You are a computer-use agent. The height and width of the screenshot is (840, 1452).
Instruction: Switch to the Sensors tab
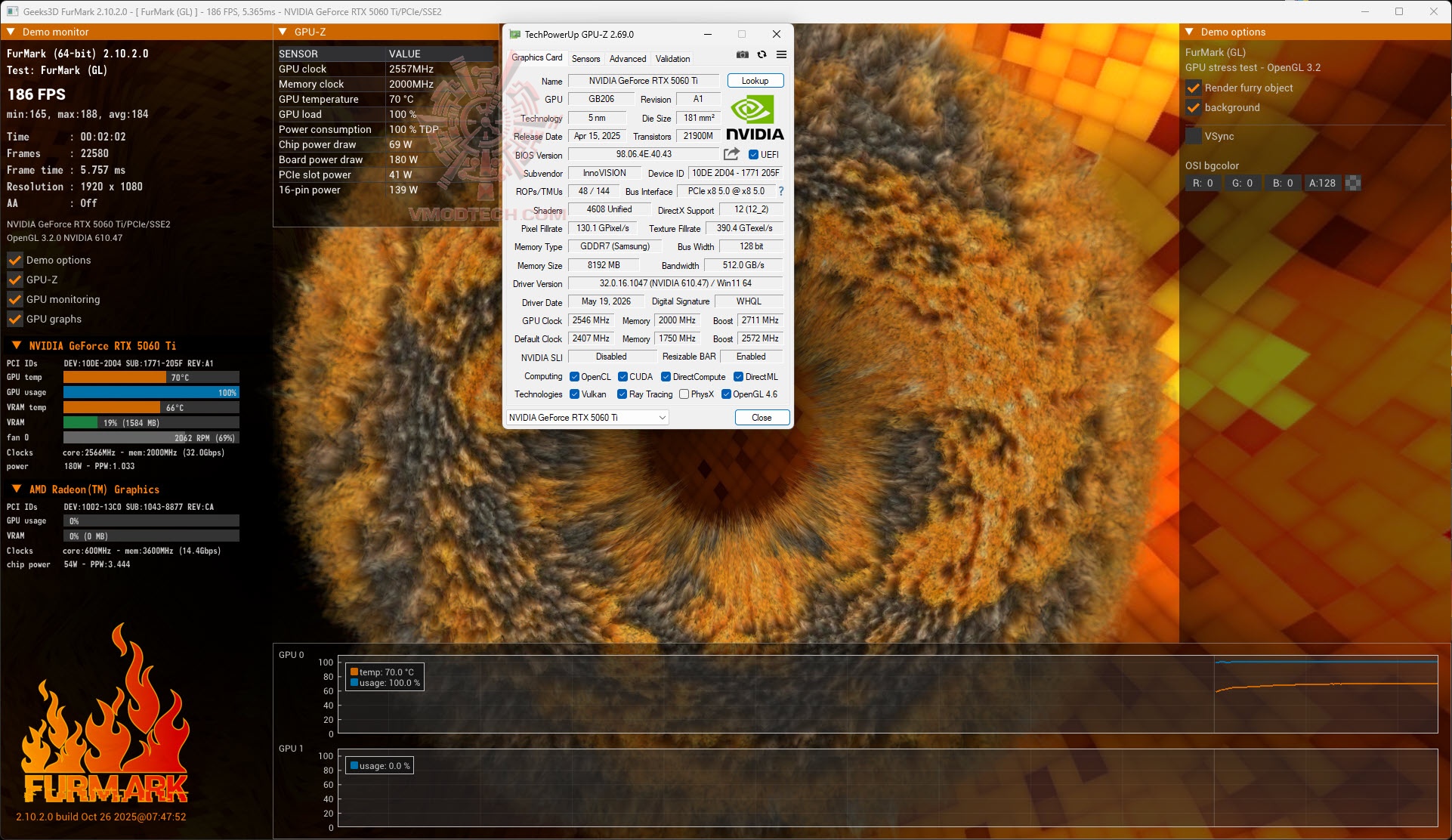pos(585,58)
